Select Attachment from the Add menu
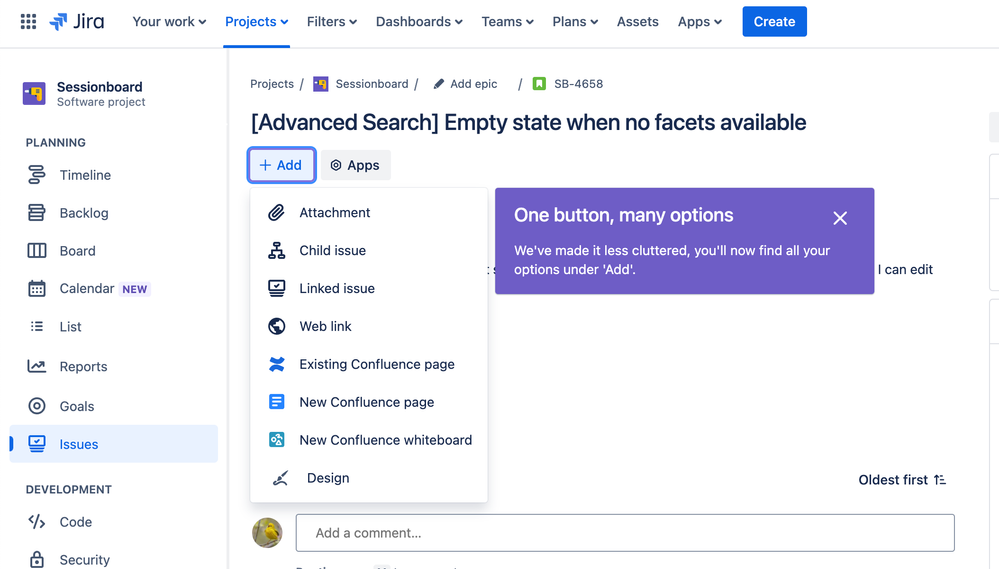This screenshot has height=569, width=999. (x=368, y=212)
